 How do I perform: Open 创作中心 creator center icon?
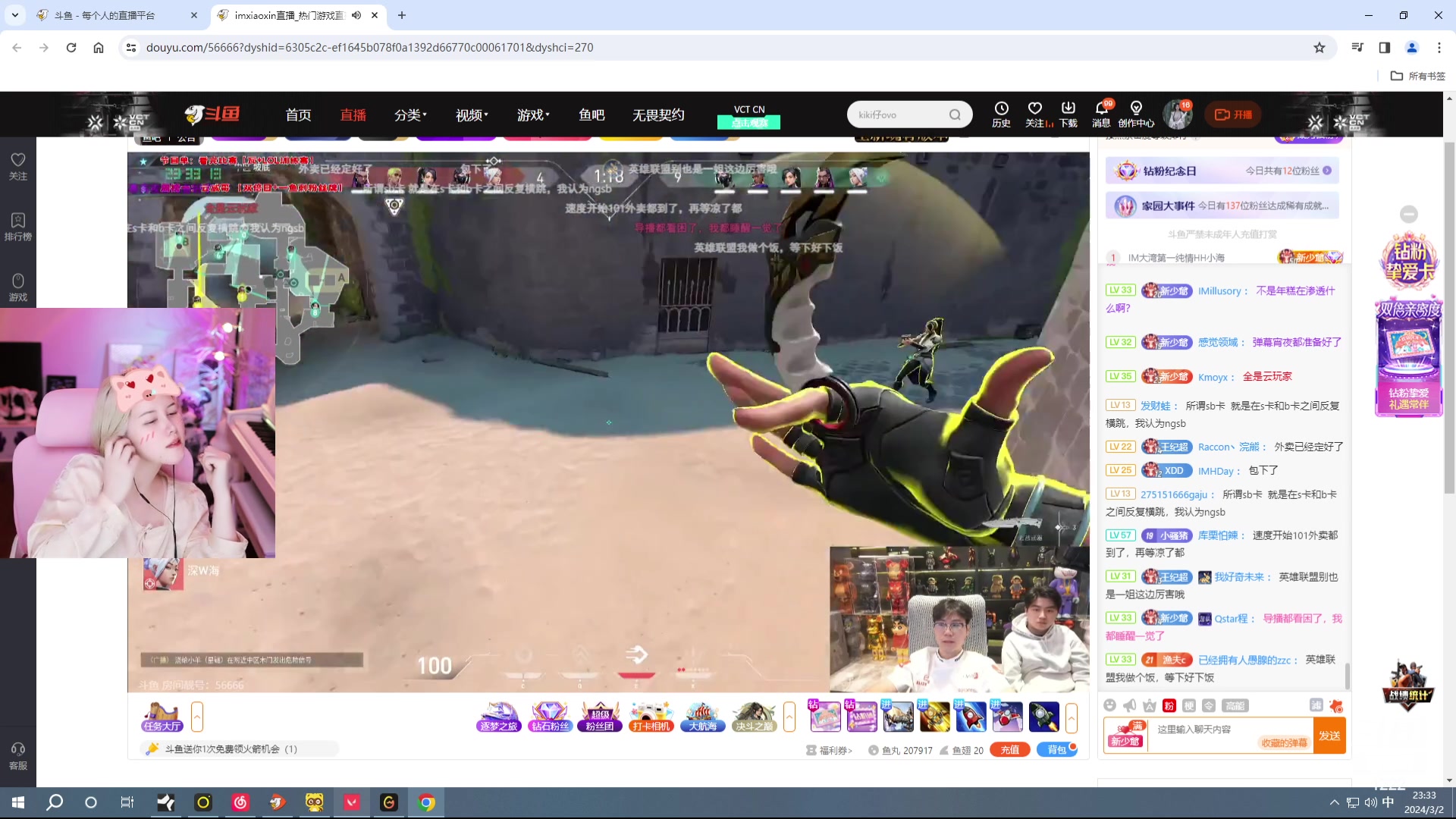point(1136,115)
